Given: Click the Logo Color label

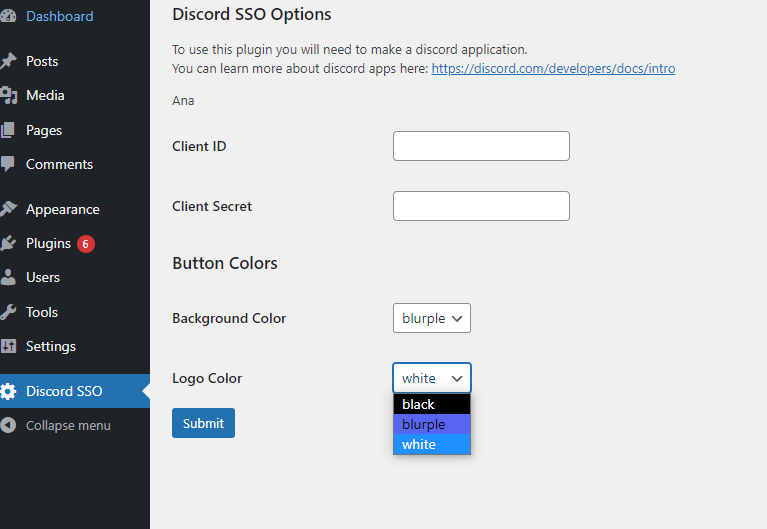Looking at the screenshot, I should [207, 378].
